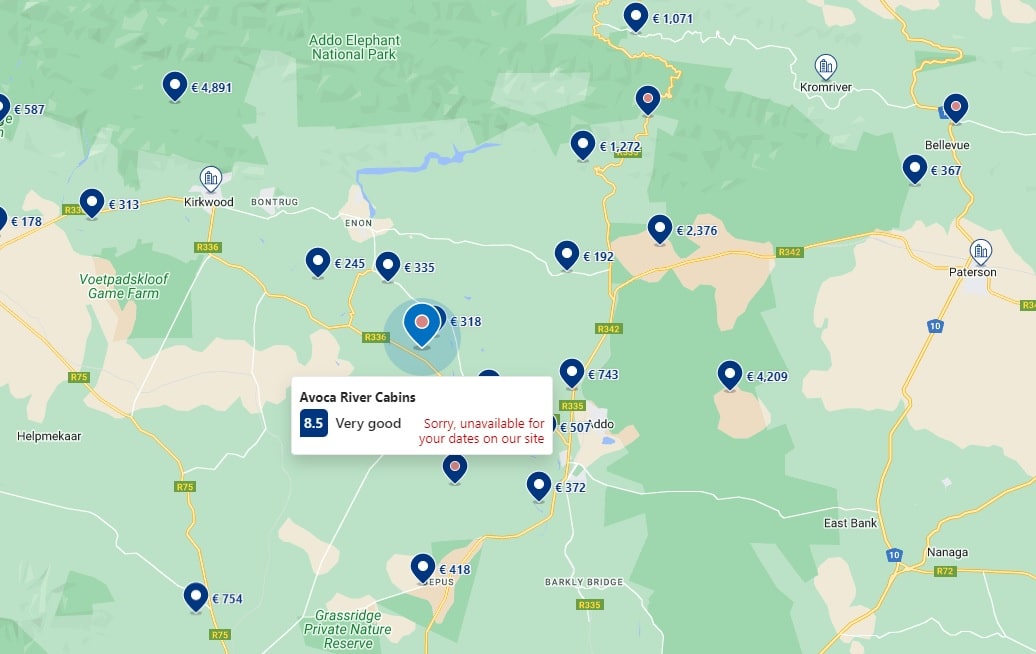This screenshot has width=1036, height=654.
Task: Click the €4,209 price marker
Action: [728, 372]
